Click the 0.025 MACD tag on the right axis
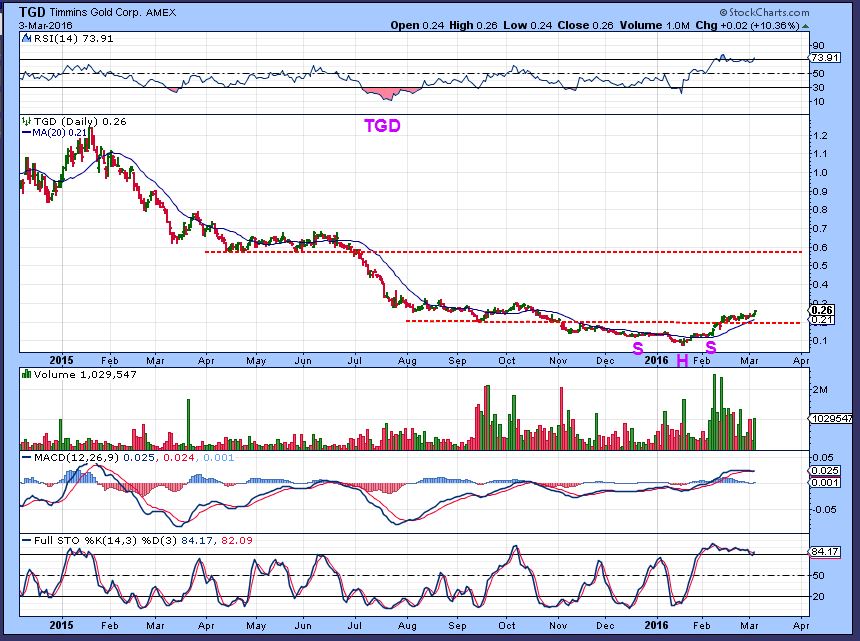The height and width of the screenshot is (641, 860). (x=825, y=471)
